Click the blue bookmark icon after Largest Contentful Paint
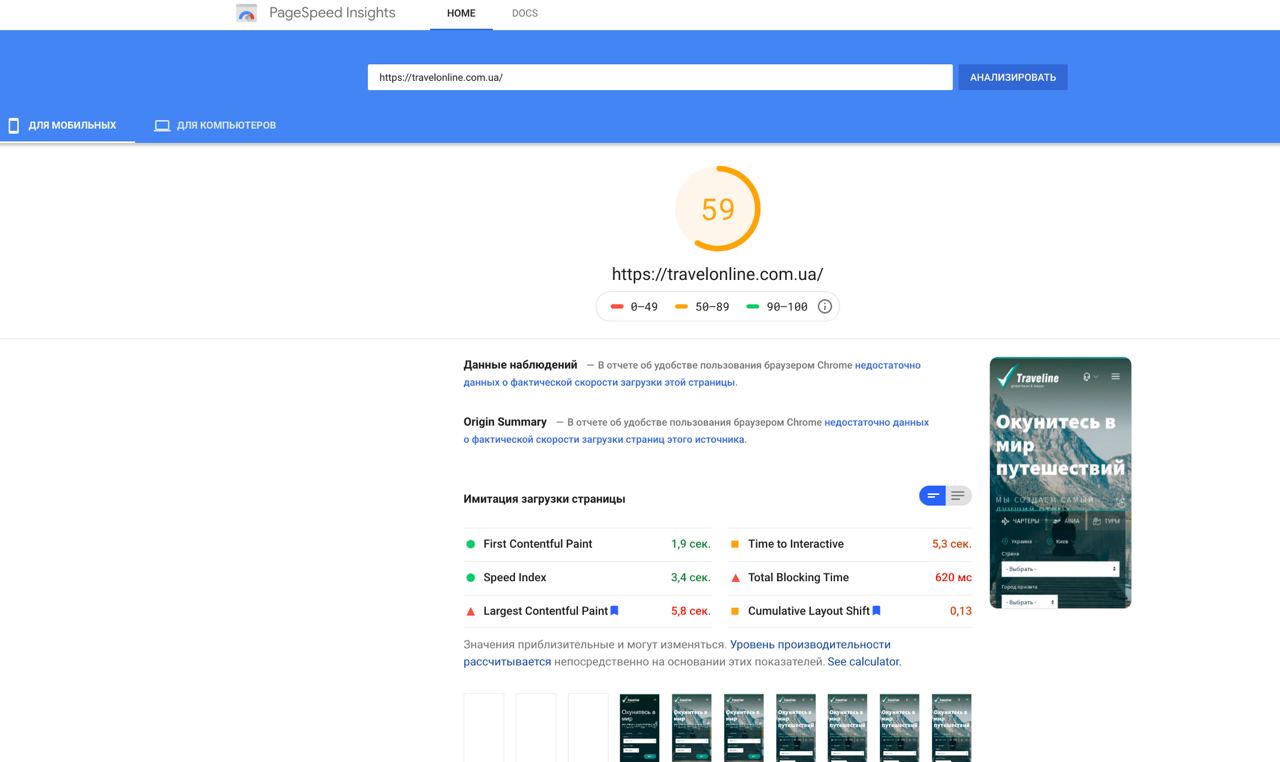 click(x=614, y=611)
